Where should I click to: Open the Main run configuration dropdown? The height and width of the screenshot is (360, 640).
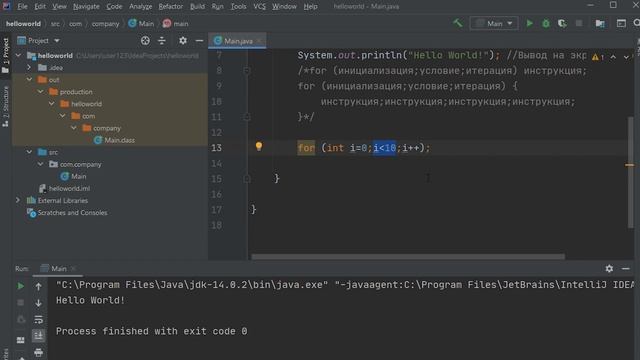[494, 23]
